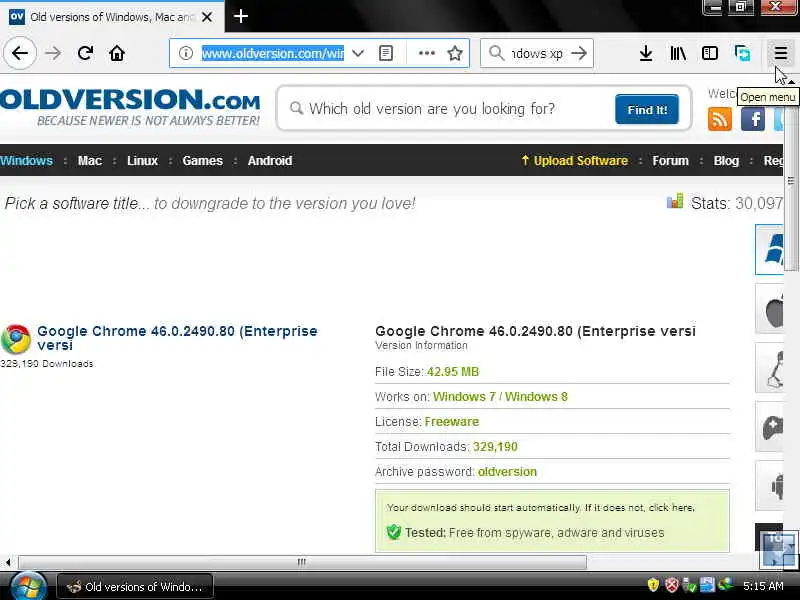Select the Games controller sidebar icon

[x=769, y=427]
